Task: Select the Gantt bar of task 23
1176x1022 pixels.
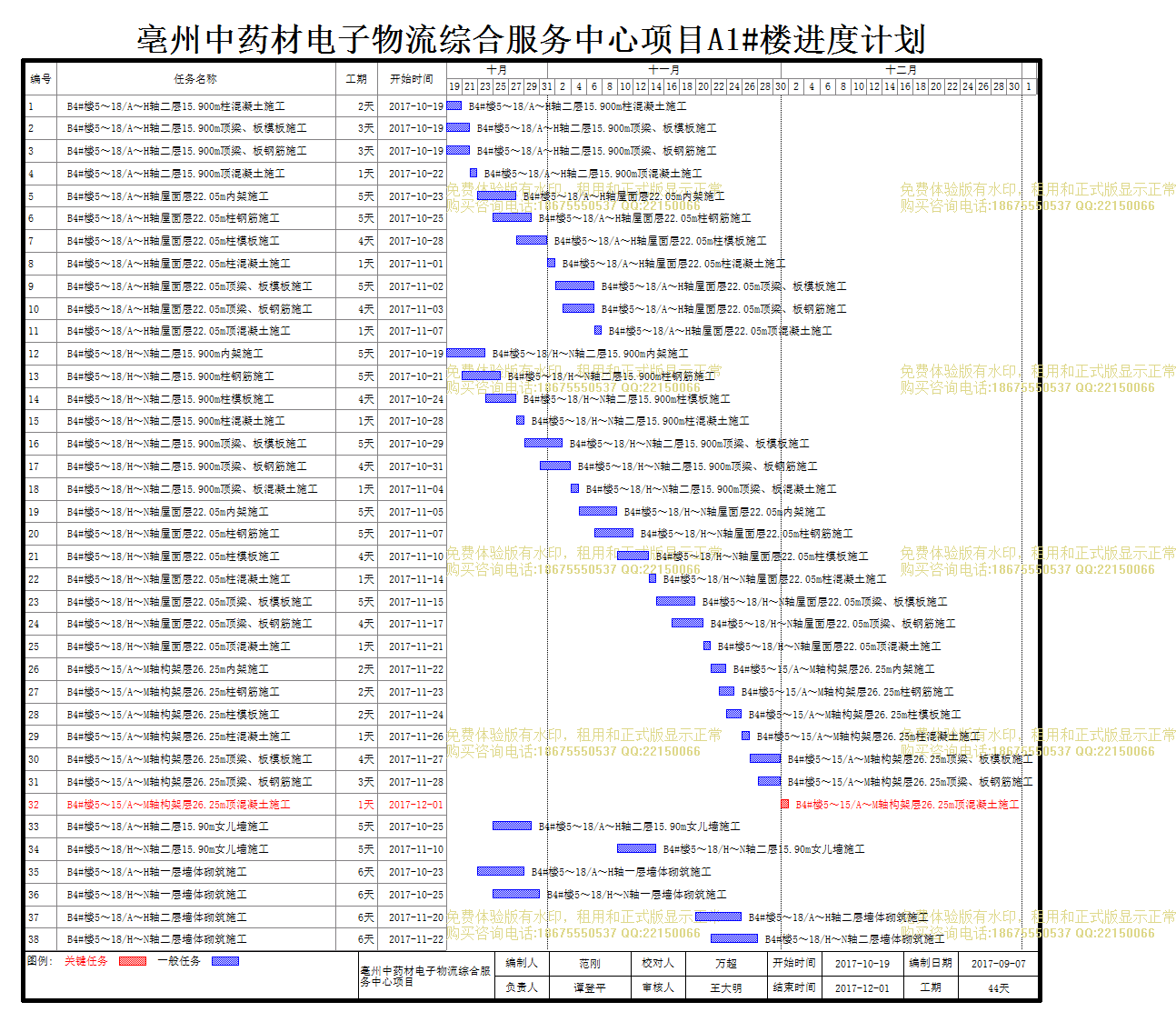Action: pyautogui.click(x=676, y=601)
